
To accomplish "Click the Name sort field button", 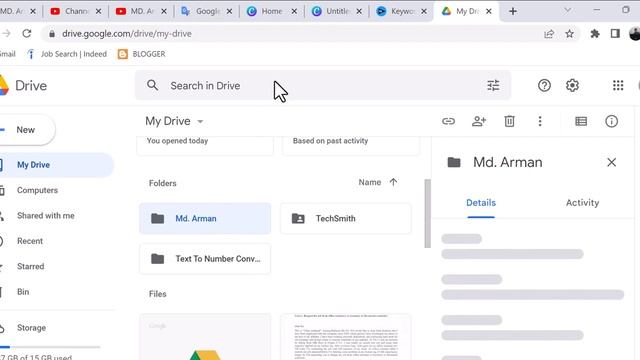I will [x=369, y=182].
